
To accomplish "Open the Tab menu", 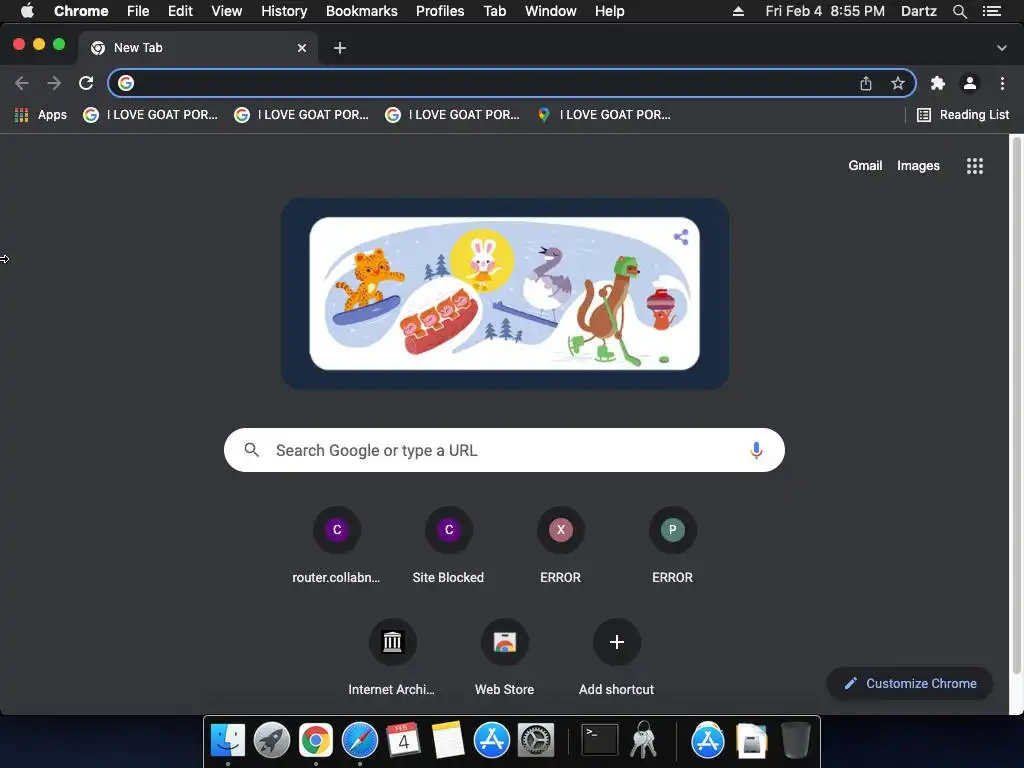I will pyautogui.click(x=494, y=11).
